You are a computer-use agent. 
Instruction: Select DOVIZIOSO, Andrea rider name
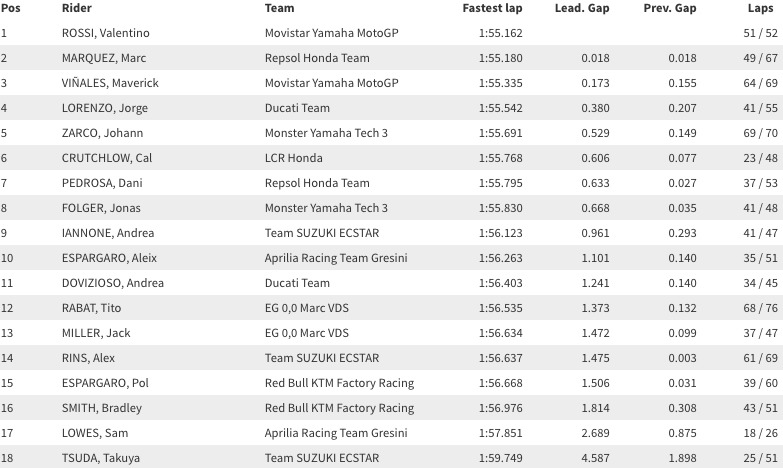coord(113,283)
